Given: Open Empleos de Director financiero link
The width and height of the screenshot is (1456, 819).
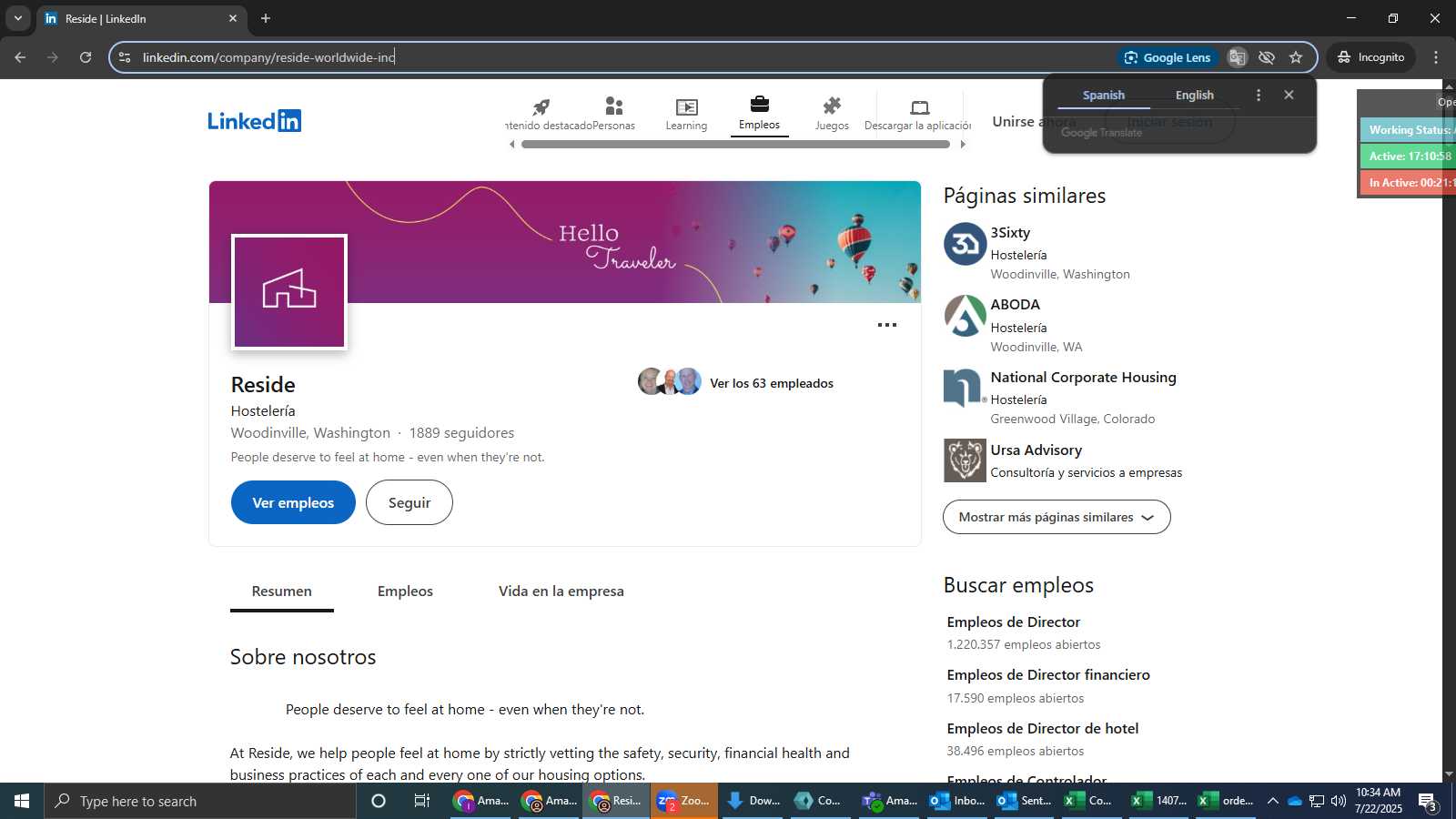Looking at the screenshot, I should point(1048,674).
